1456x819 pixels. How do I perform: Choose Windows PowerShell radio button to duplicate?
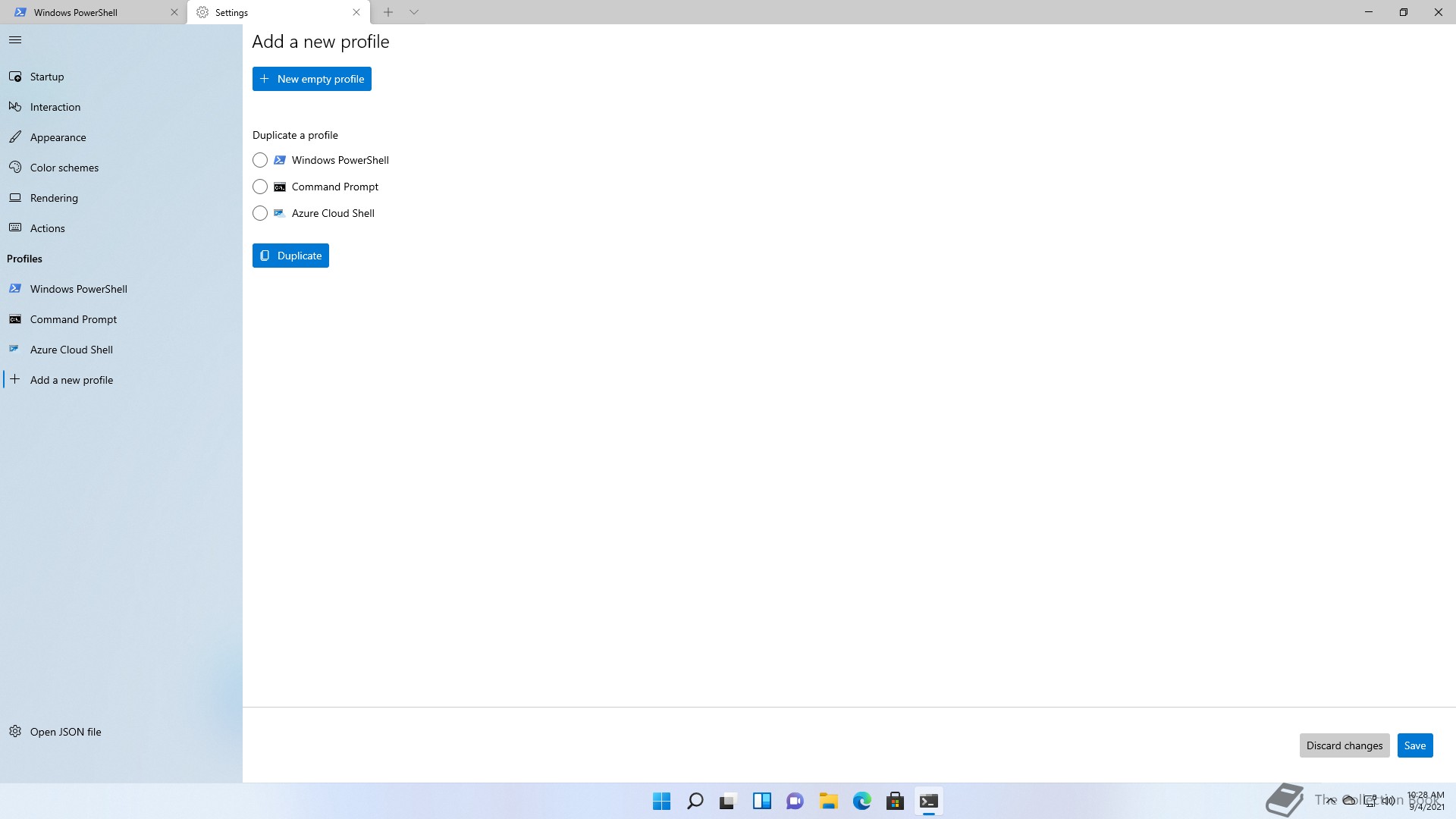260,160
